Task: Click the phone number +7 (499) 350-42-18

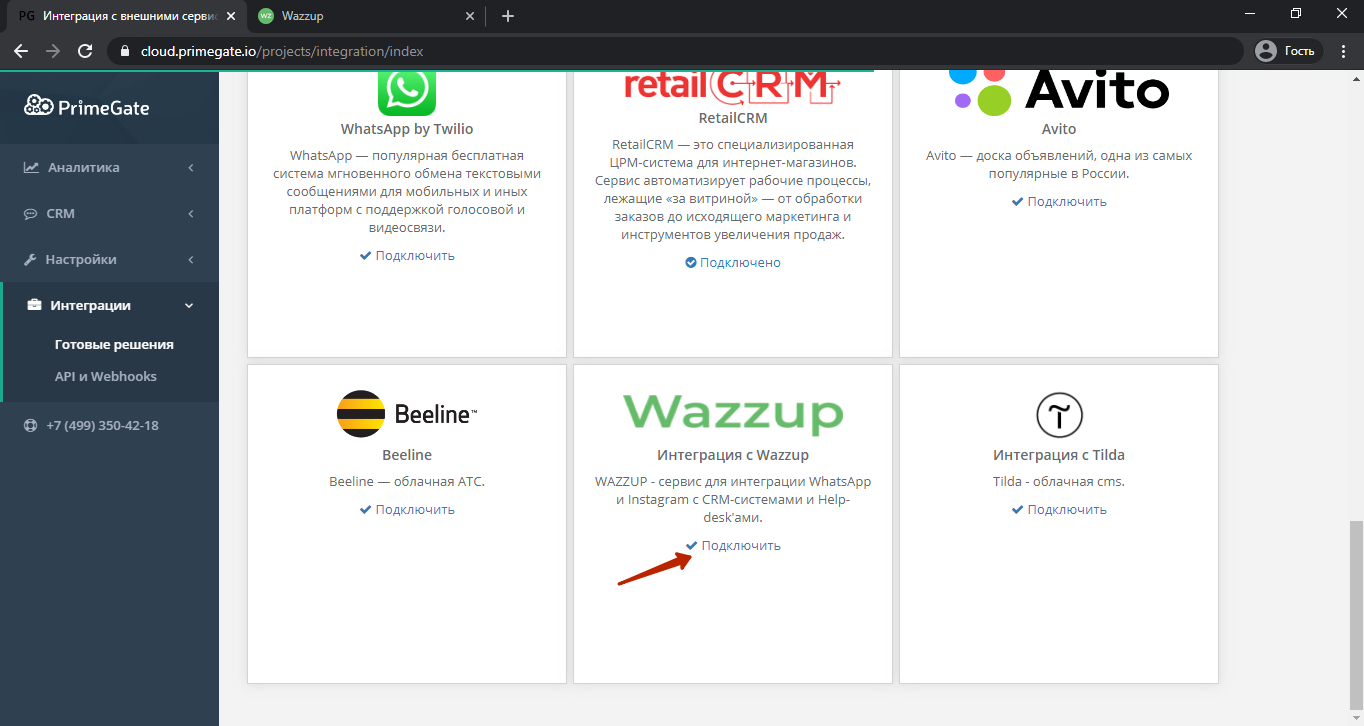Action: pyautogui.click(x=102, y=425)
